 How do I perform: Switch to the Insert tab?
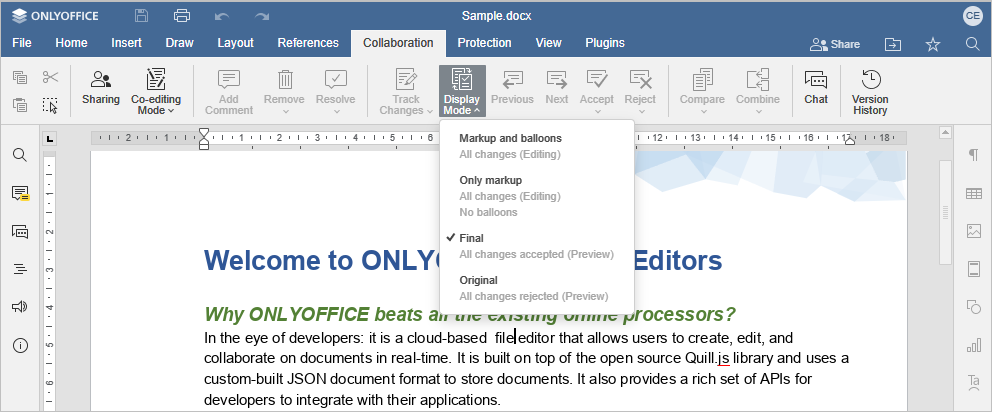pos(127,43)
